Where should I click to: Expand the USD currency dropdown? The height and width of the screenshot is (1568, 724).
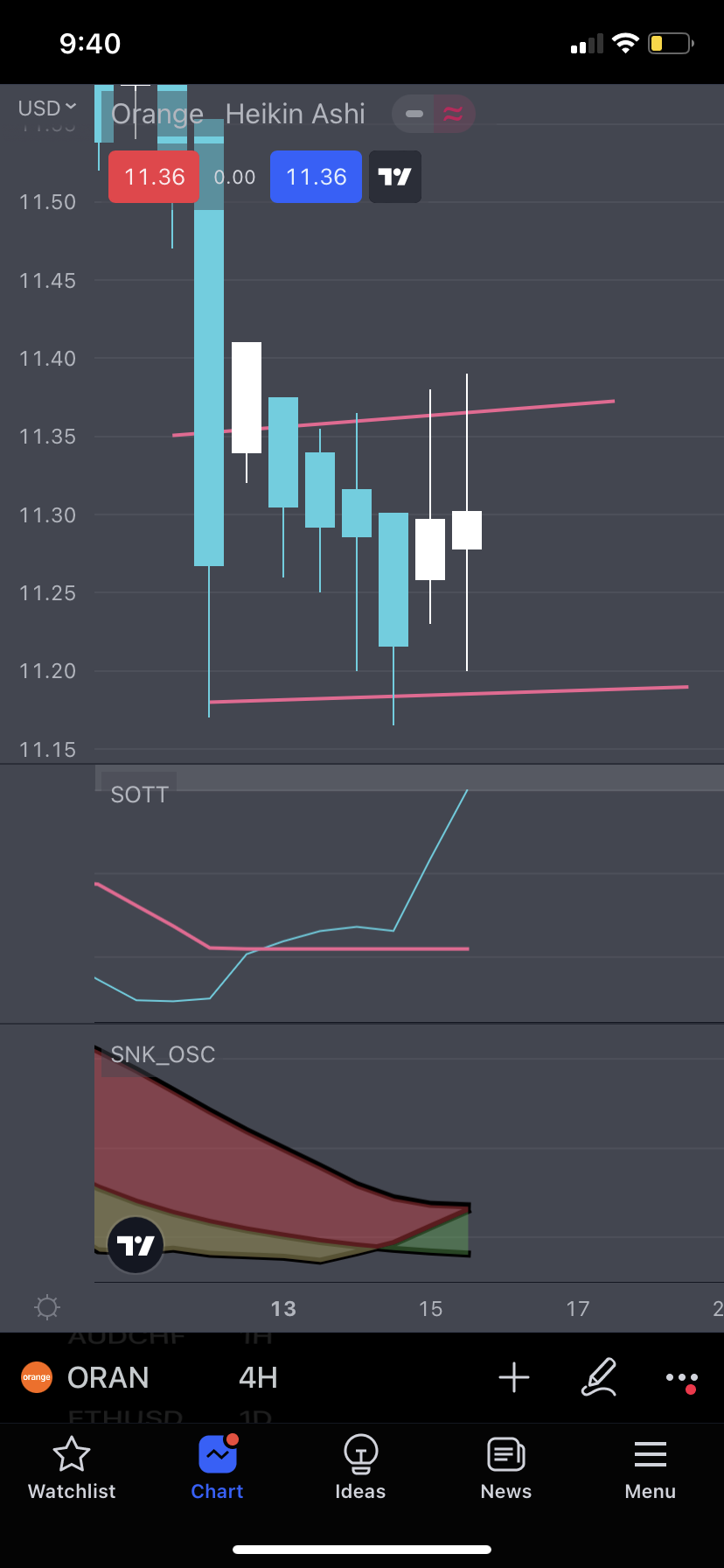click(x=47, y=108)
